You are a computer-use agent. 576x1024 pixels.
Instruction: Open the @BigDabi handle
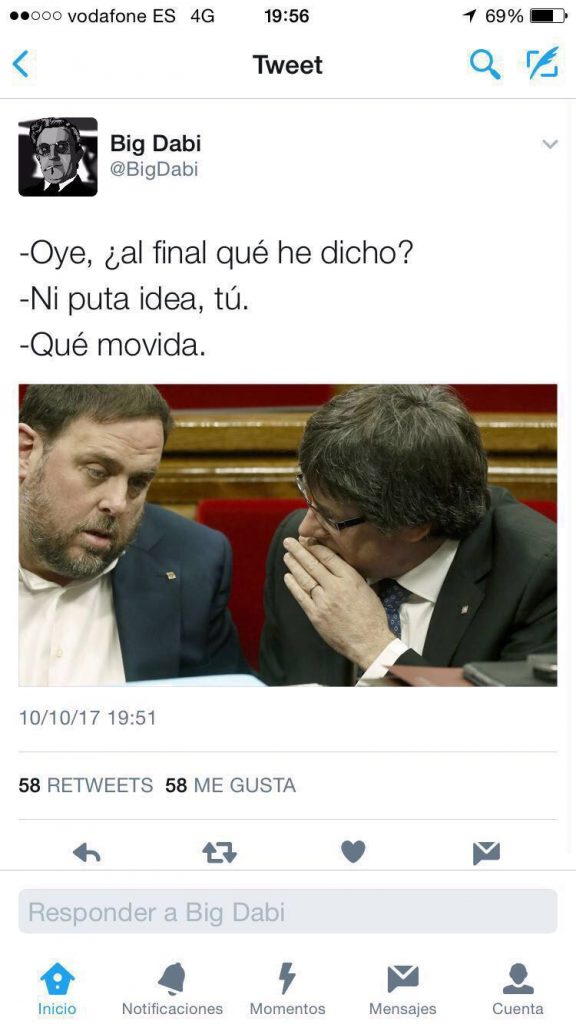coord(153,170)
